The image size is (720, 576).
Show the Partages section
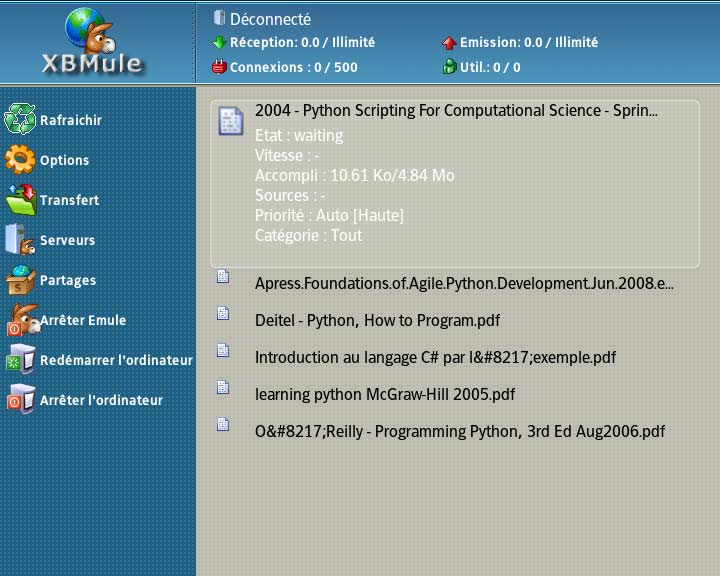[x=68, y=280]
